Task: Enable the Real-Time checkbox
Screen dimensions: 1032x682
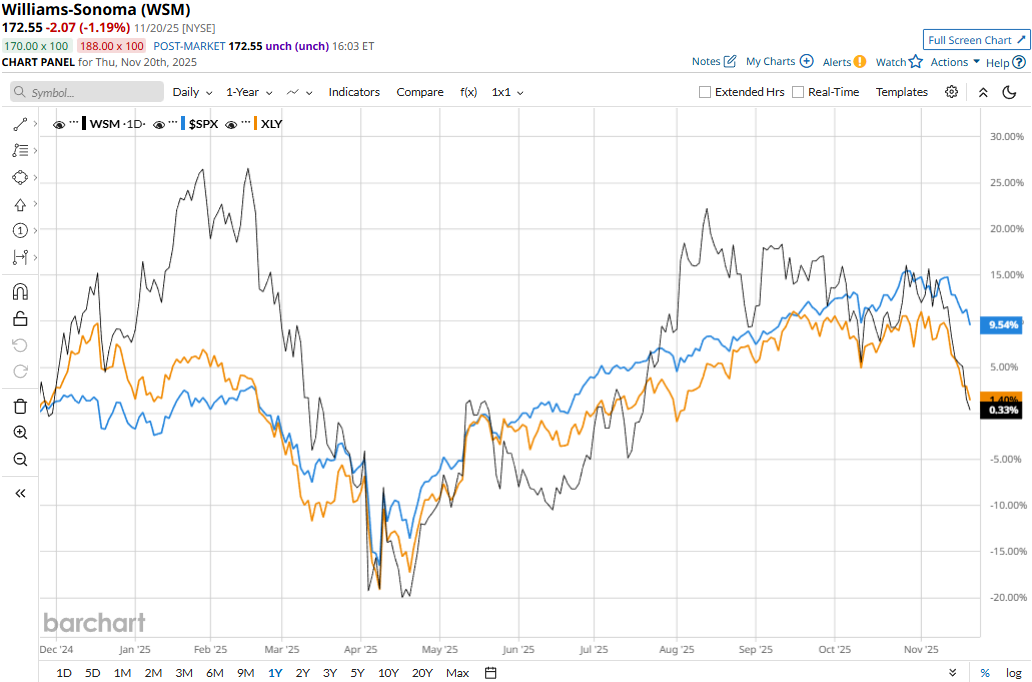Action: (798, 92)
